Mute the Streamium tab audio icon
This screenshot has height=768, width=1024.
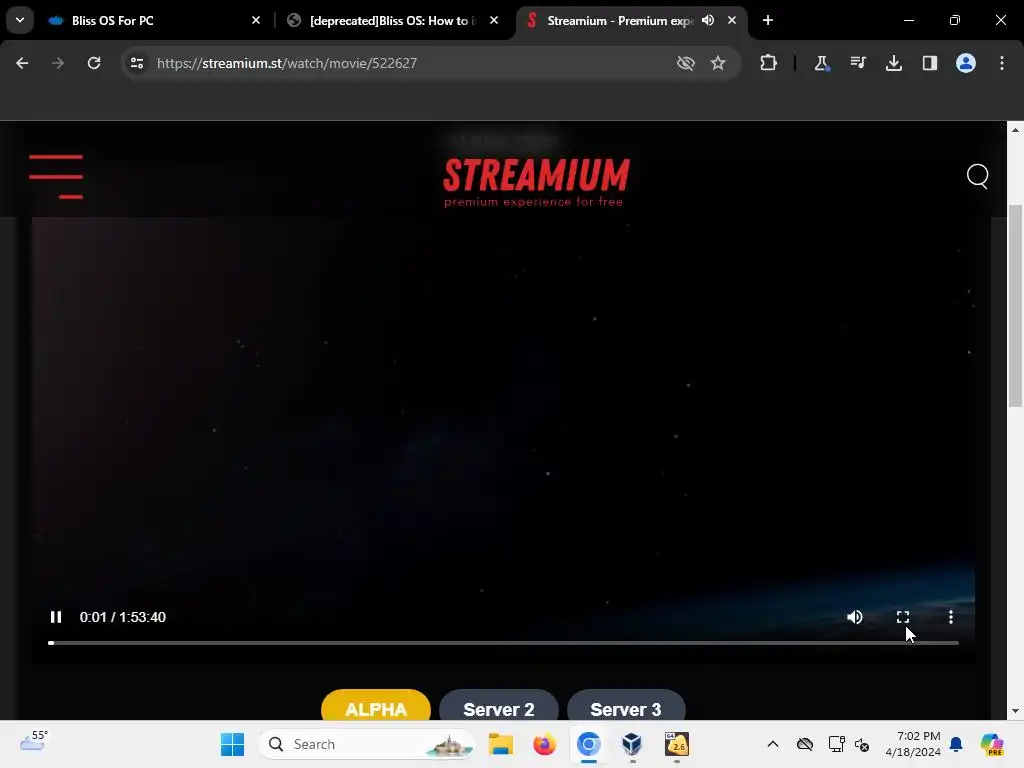pos(708,21)
